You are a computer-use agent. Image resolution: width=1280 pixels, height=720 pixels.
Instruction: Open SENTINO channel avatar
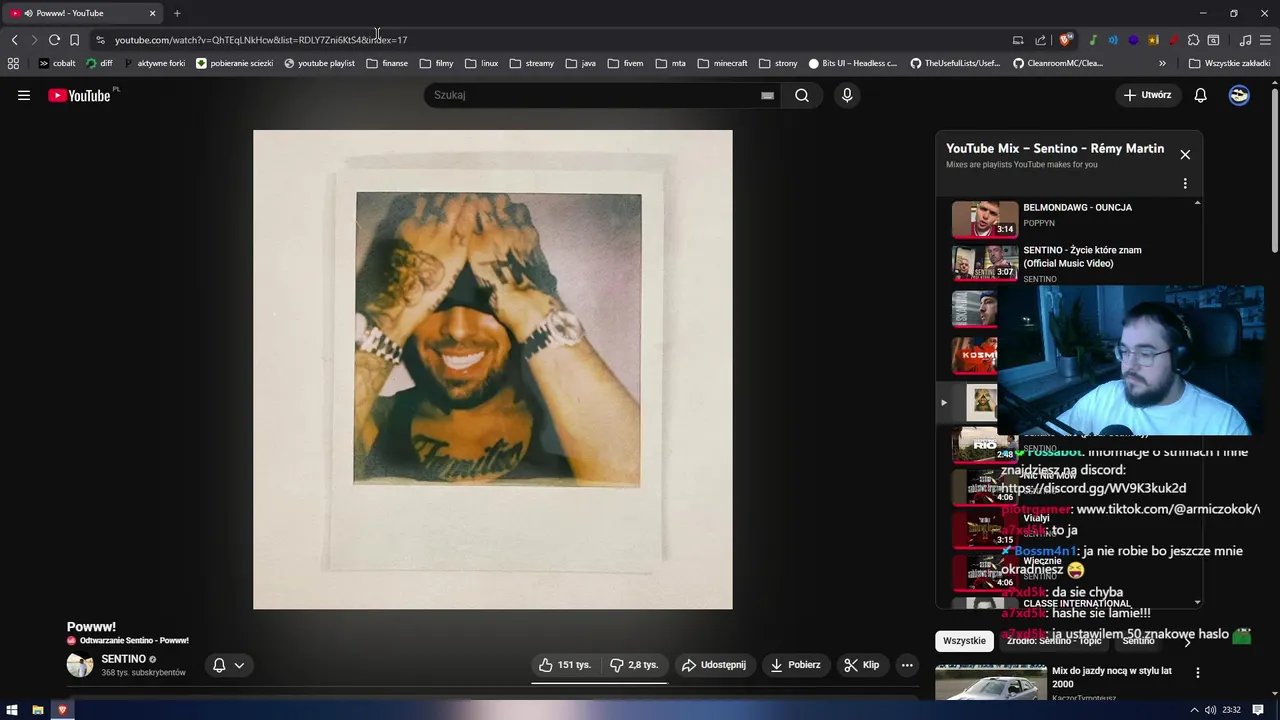click(80, 665)
